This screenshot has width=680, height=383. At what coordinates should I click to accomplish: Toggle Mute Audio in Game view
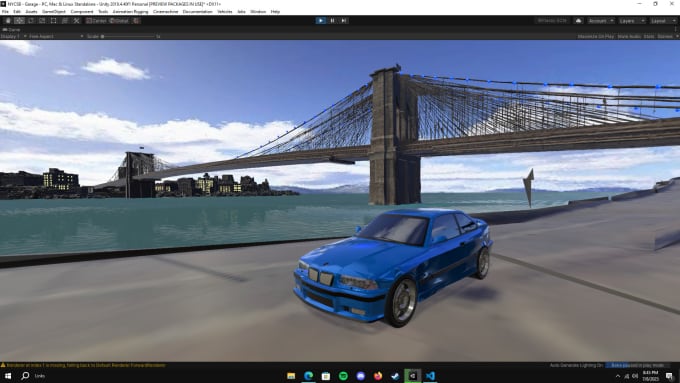click(629, 36)
